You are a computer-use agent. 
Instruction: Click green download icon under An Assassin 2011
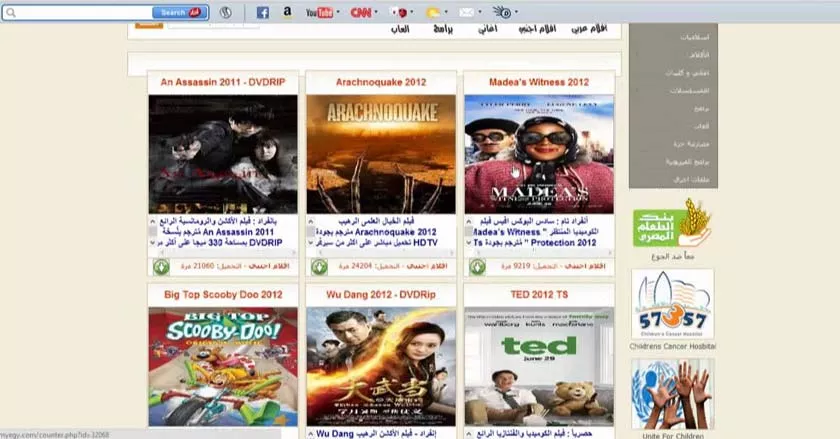(160, 267)
